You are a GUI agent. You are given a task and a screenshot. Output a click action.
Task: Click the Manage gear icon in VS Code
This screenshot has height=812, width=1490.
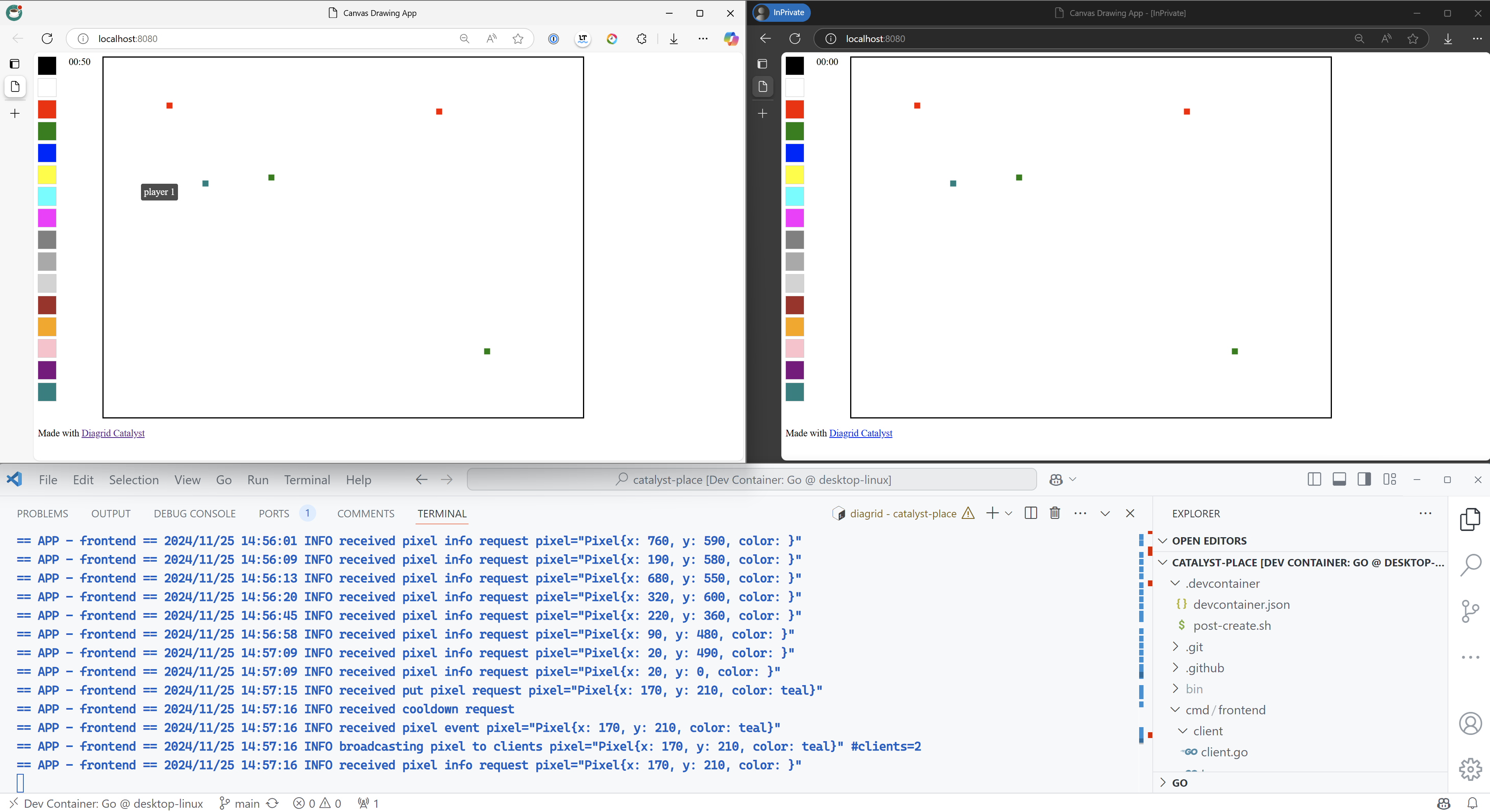tap(1470, 769)
